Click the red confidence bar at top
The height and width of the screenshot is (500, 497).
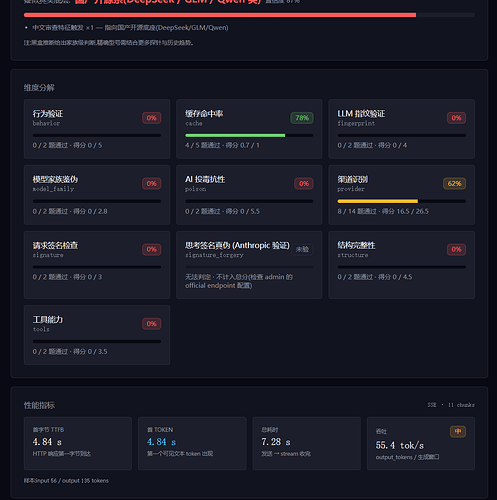(220, 15)
